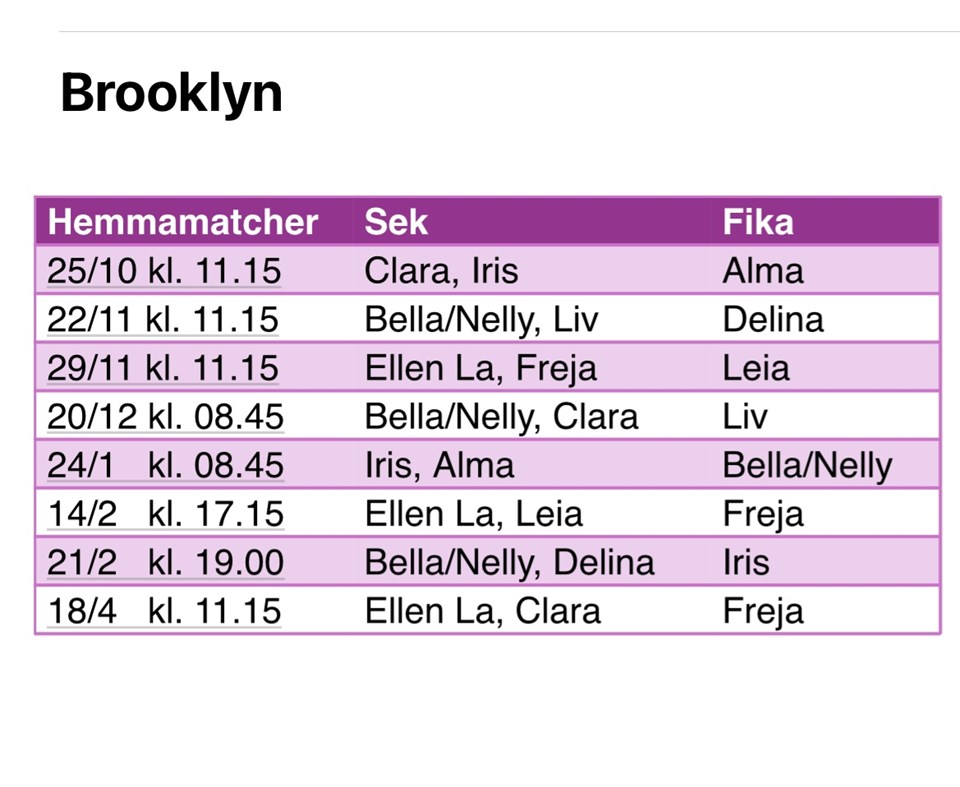This screenshot has width=960, height=787.
Task: Select the Fika cell reading Alma
Action: click(x=763, y=271)
